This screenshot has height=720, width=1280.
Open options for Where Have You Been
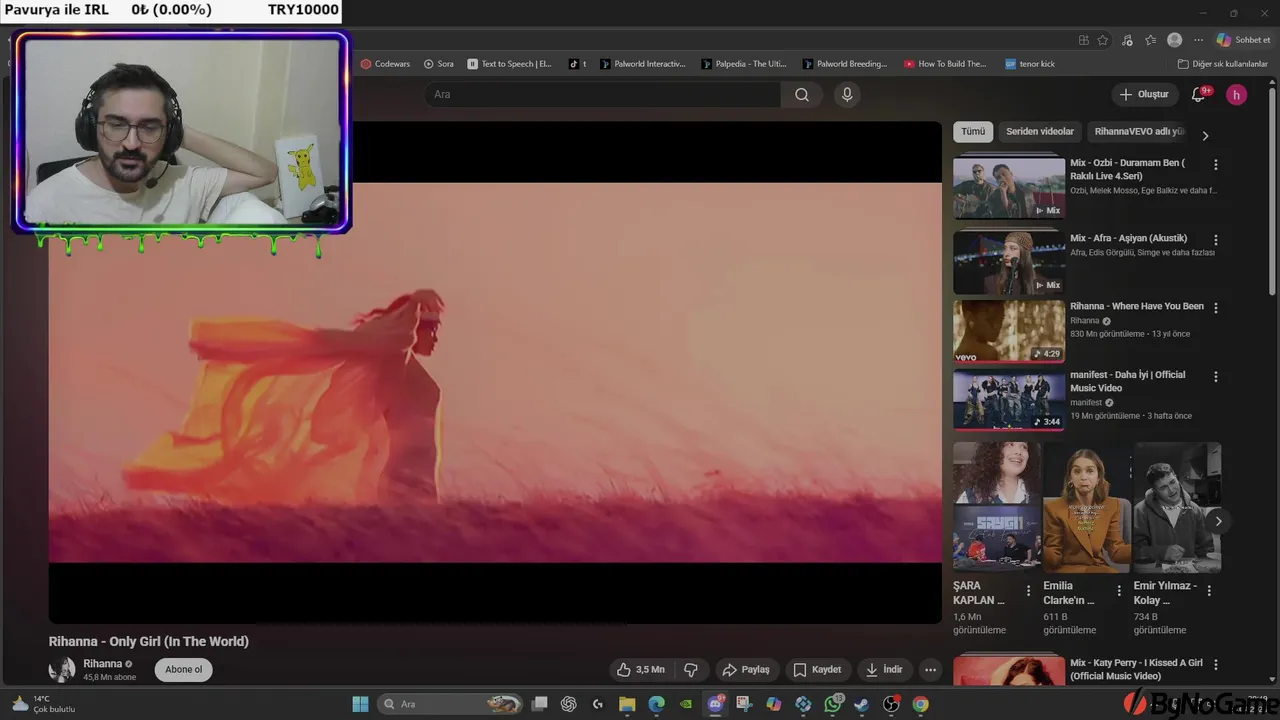pos(1216,308)
